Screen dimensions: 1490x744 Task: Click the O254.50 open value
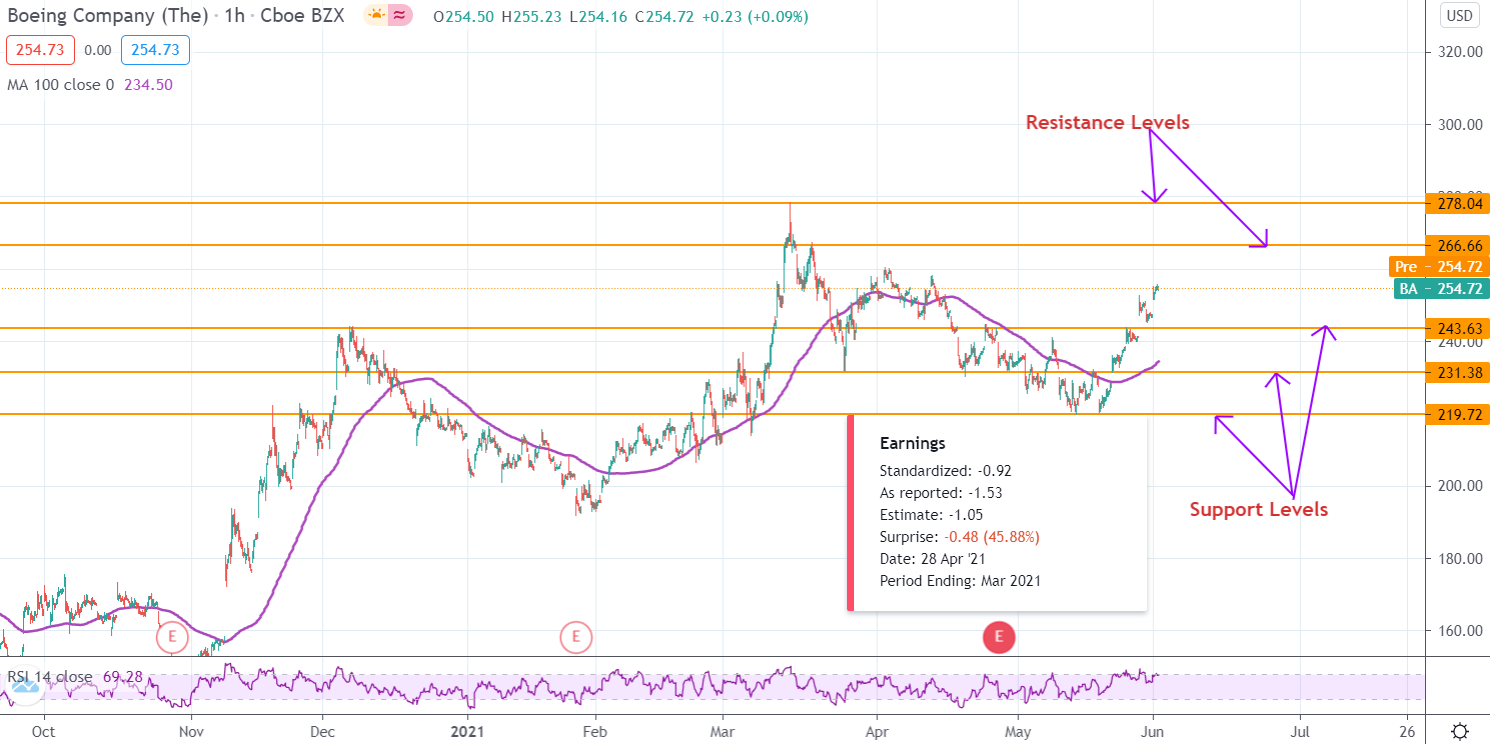click(x=466, y=17)
